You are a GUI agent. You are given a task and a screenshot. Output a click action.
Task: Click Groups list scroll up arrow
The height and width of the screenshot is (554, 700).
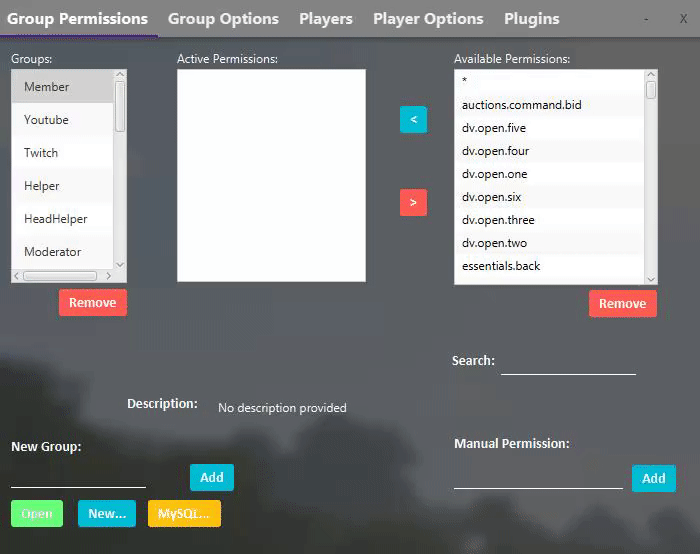(x=120, y=74)
